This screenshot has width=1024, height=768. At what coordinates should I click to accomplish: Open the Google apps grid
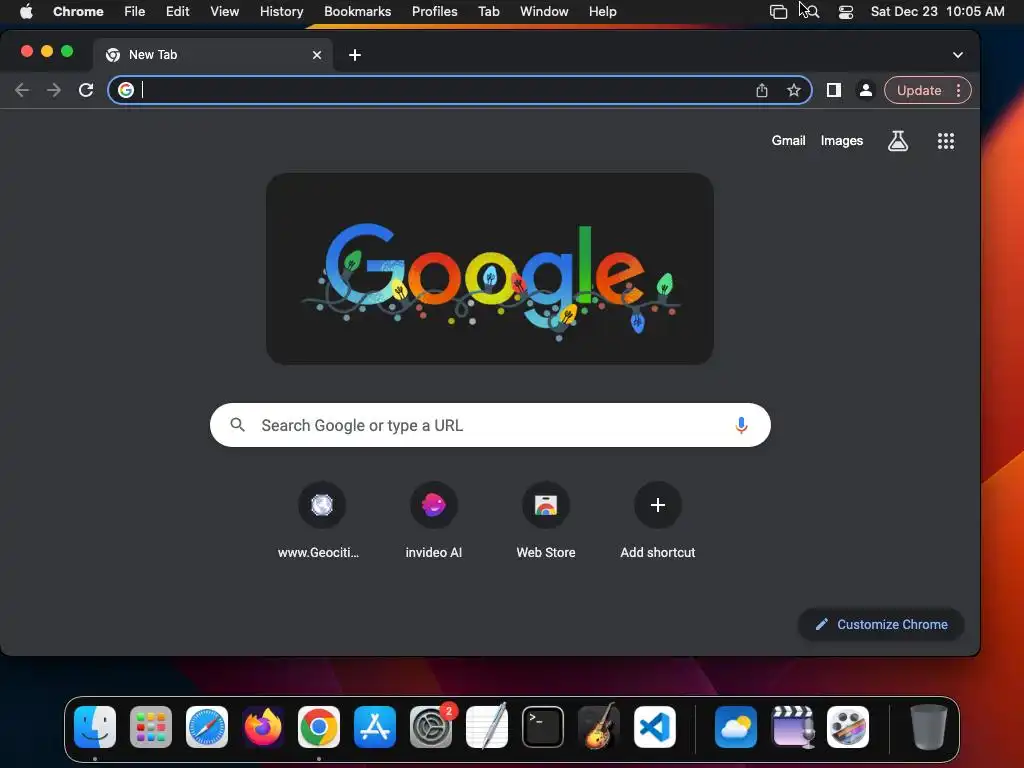[946, 140]
